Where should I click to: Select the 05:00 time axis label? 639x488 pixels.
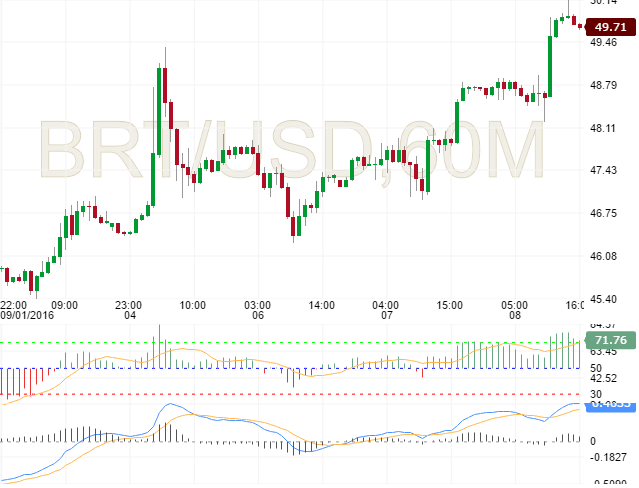click(514, 304)
